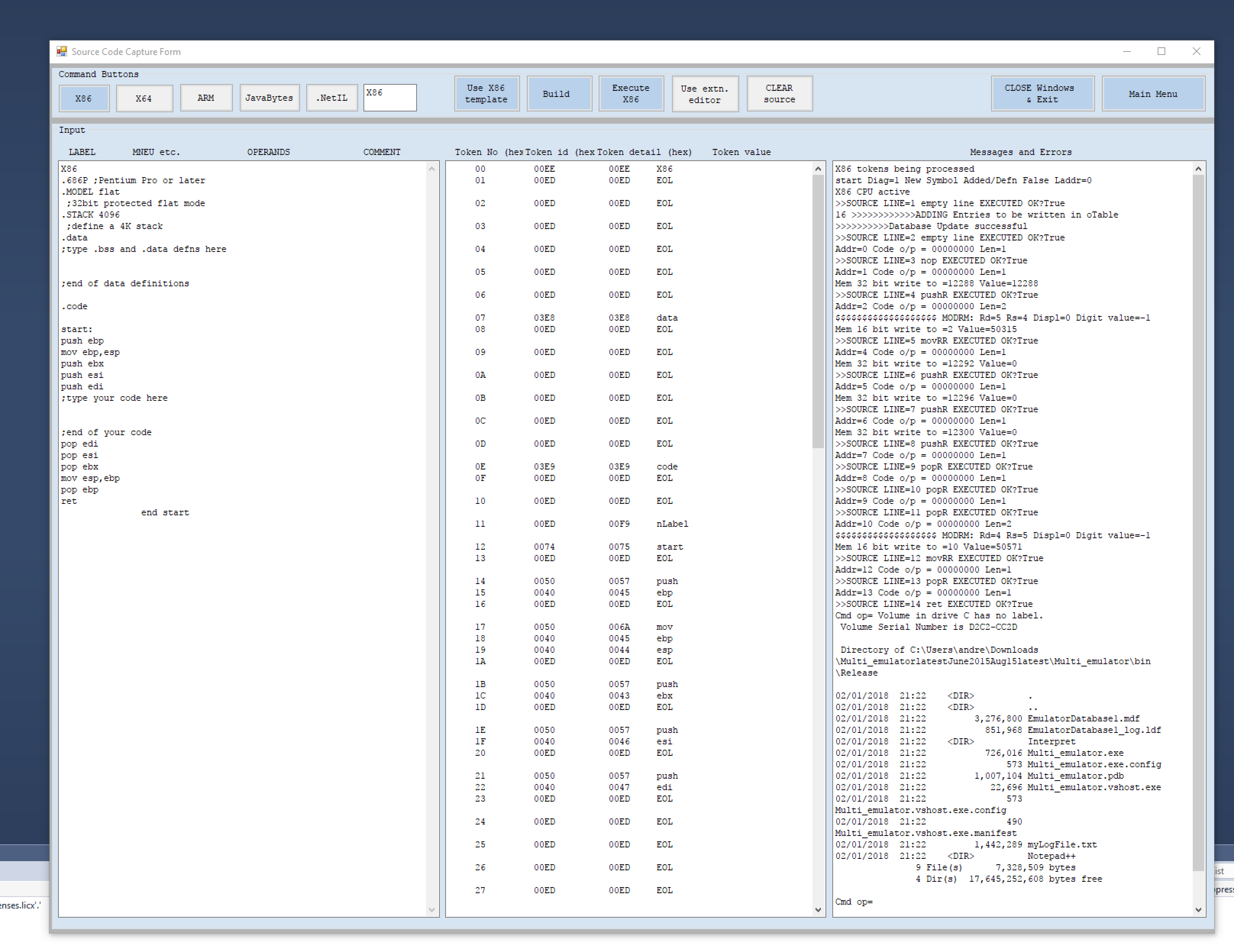The width and height of the screenshot is (1234, 952).
Task: Choose the ARM architecture button
Action: [x=206, y=98]
